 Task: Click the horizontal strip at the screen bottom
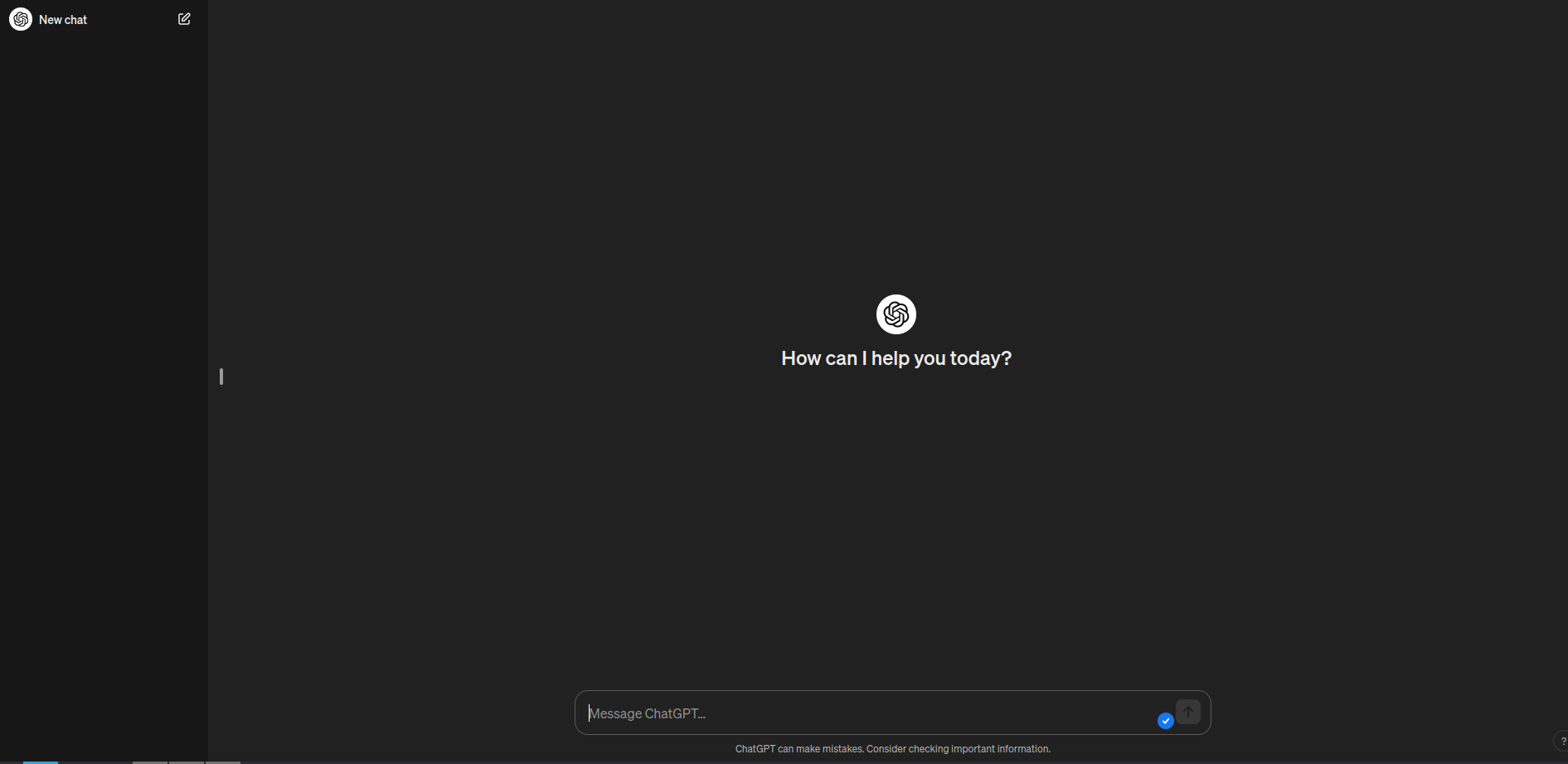click(x=784, y=762)
